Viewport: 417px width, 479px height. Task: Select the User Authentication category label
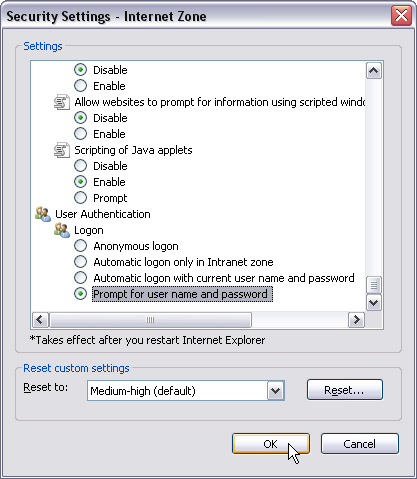[x=103, y=214]
